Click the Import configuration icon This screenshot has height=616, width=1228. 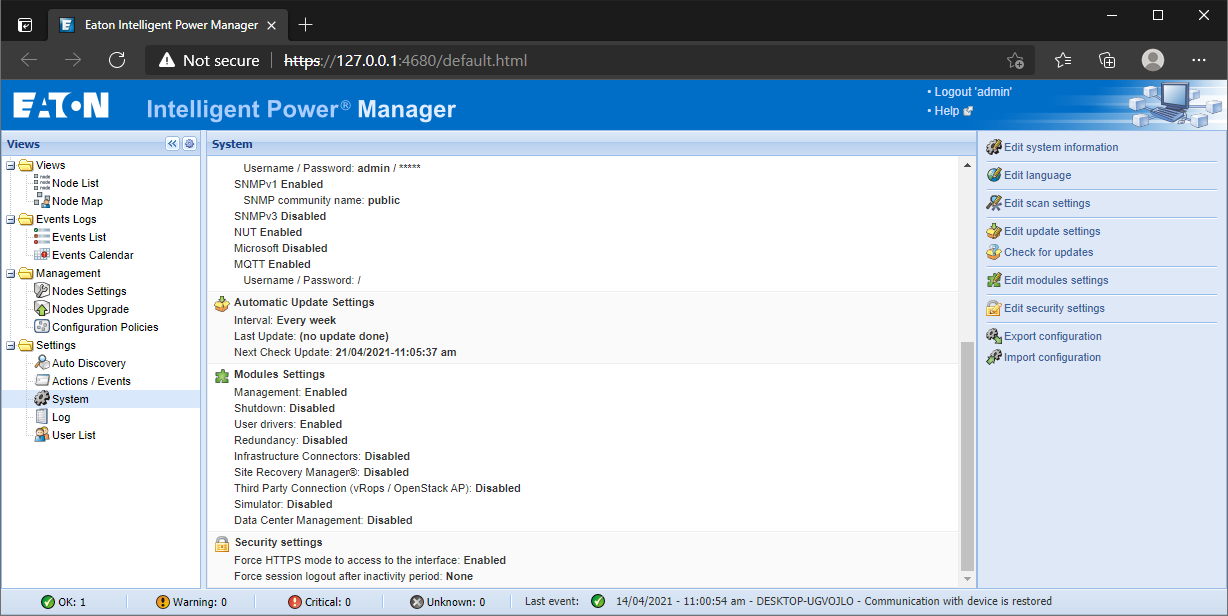pyautogui.click(x=994, y=357)
